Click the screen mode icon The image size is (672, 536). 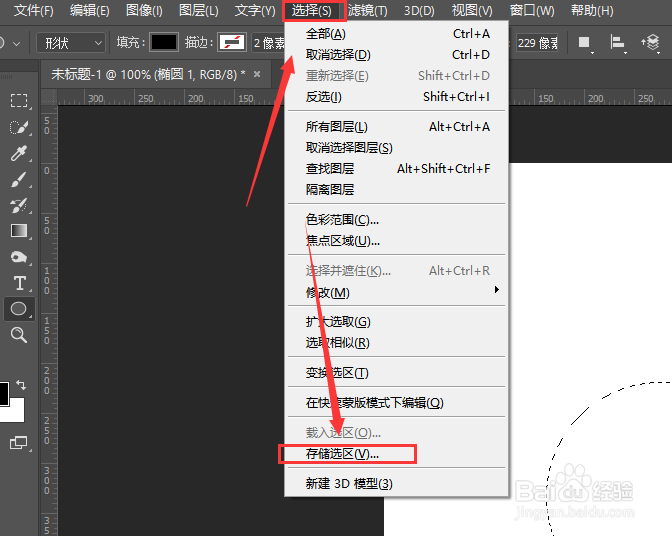pyautogui.click(x=18, y=443)
